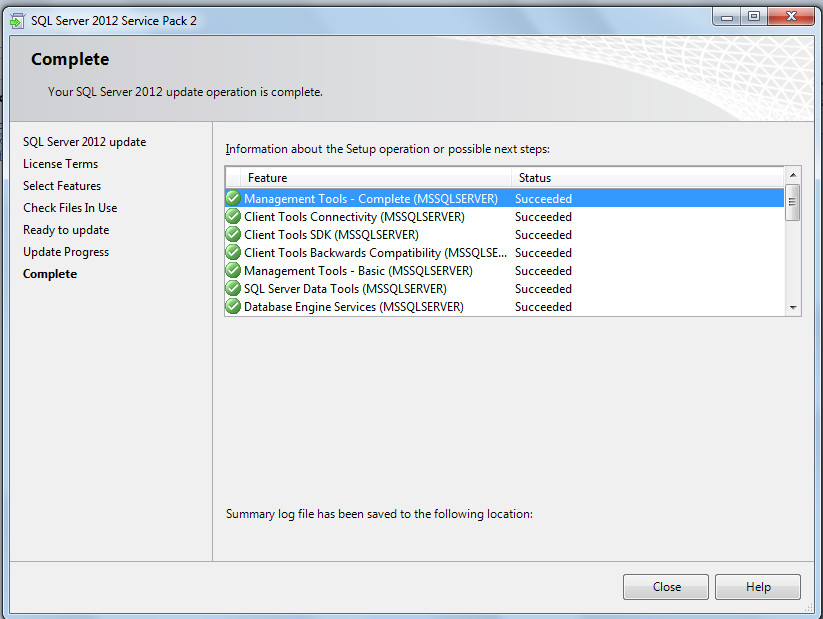
Task: Click Succeeded status for Management Tools - Basic
Action: coord(543,270)
